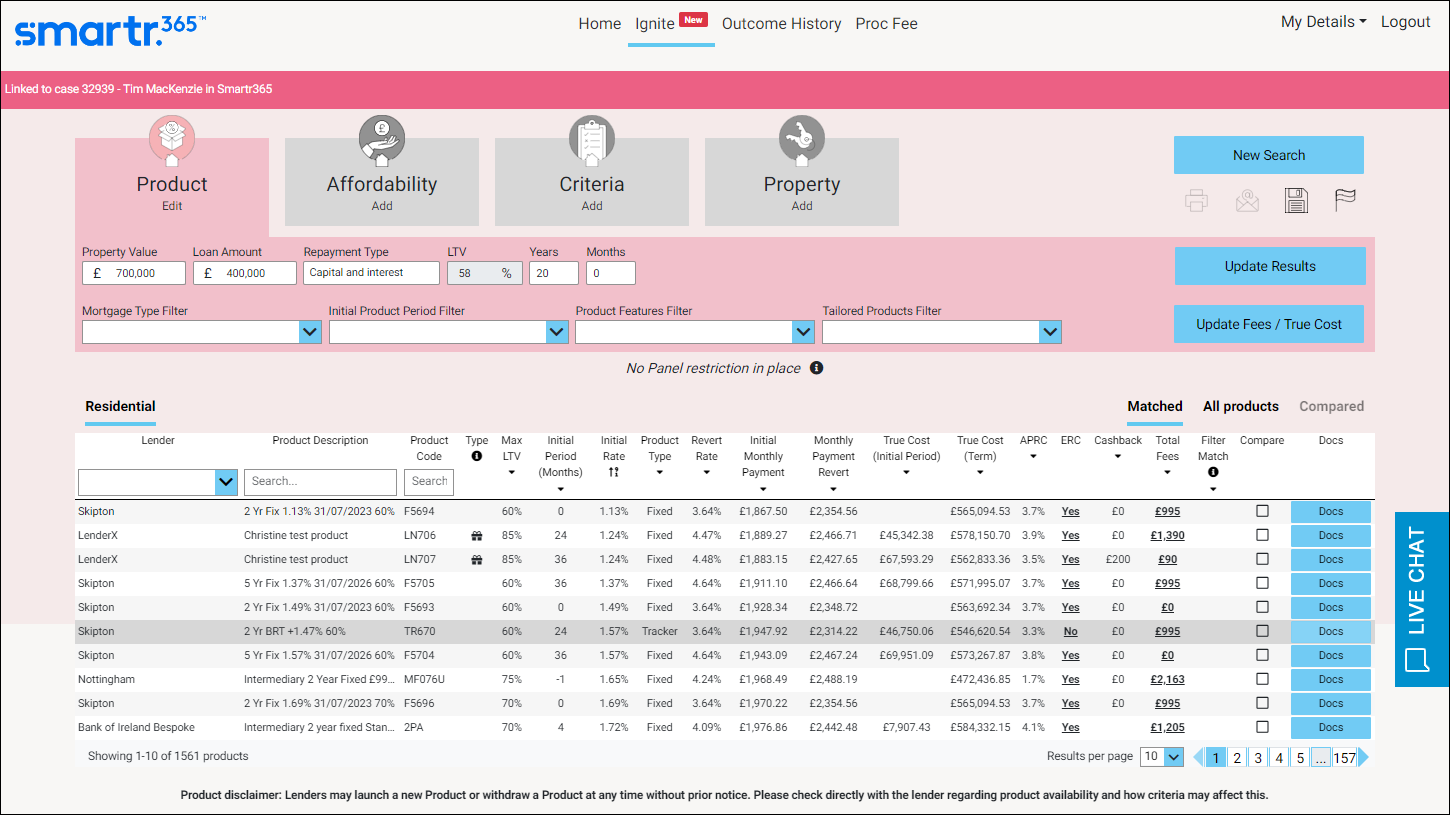The image size is (1450, 815).
Task: Tick Compare checkbox for Skipton TR670
Action: pyautogui.click(x=1262, y=631)
